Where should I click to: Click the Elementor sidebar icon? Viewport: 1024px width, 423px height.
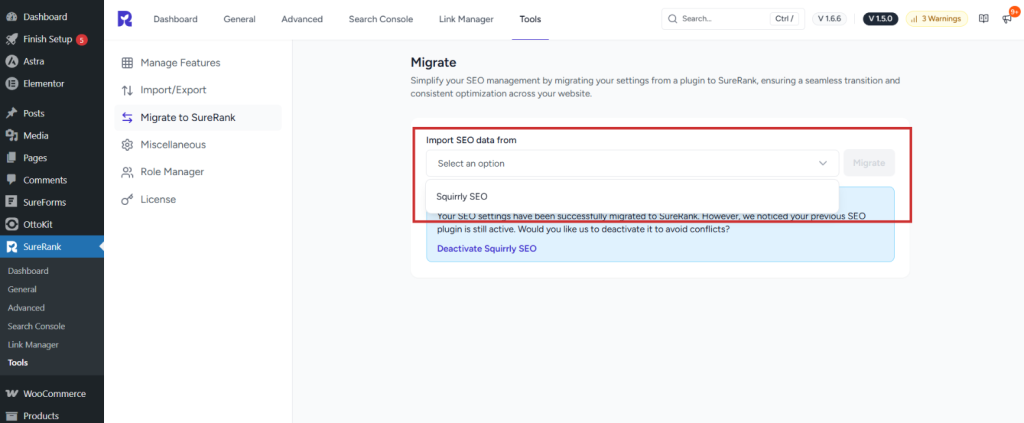tap(11, 84)
